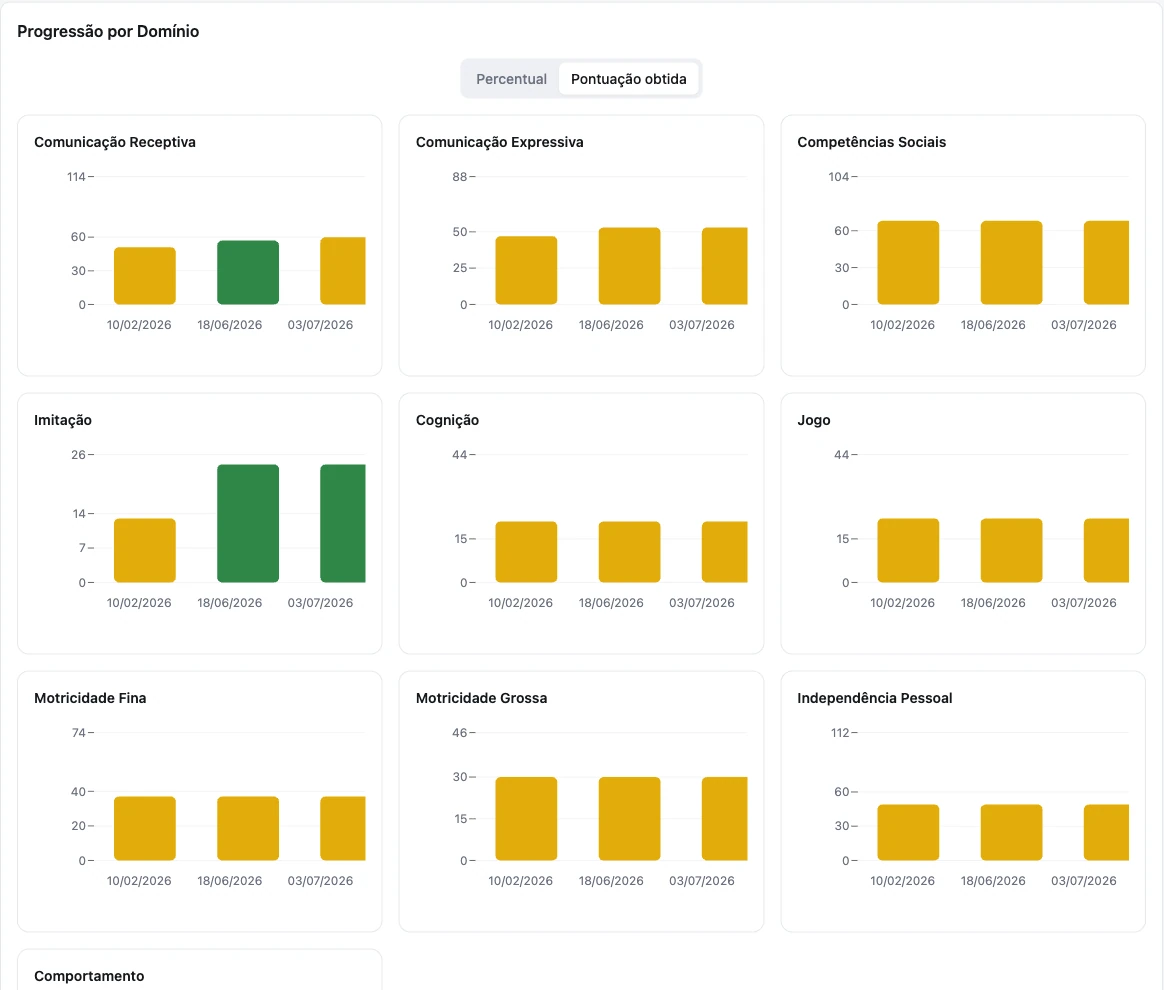Click the Competências Sociais card title
1164x990 pixels.
point(872,142)
